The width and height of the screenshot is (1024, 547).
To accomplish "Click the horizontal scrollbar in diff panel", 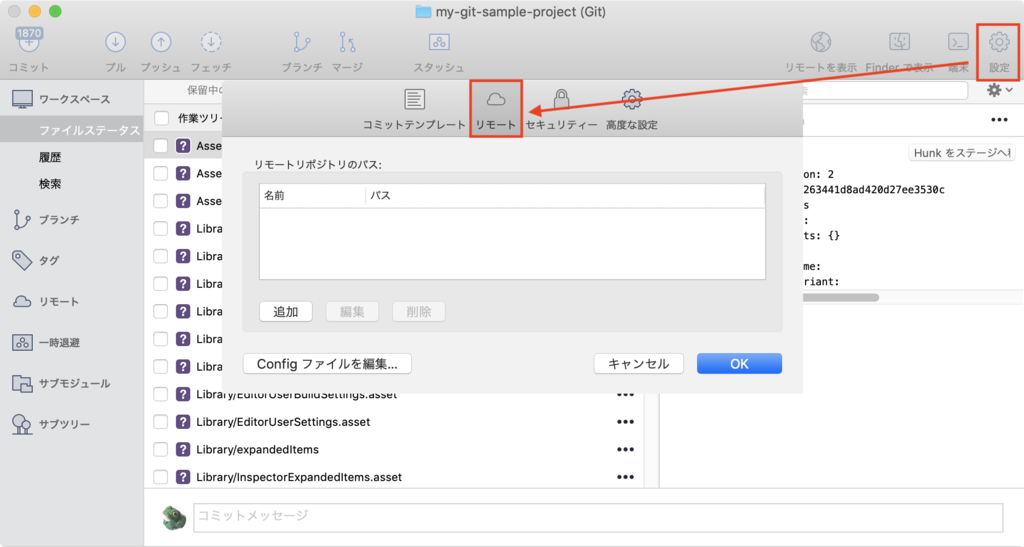I will pyautogui.click(x=840, y=298).
